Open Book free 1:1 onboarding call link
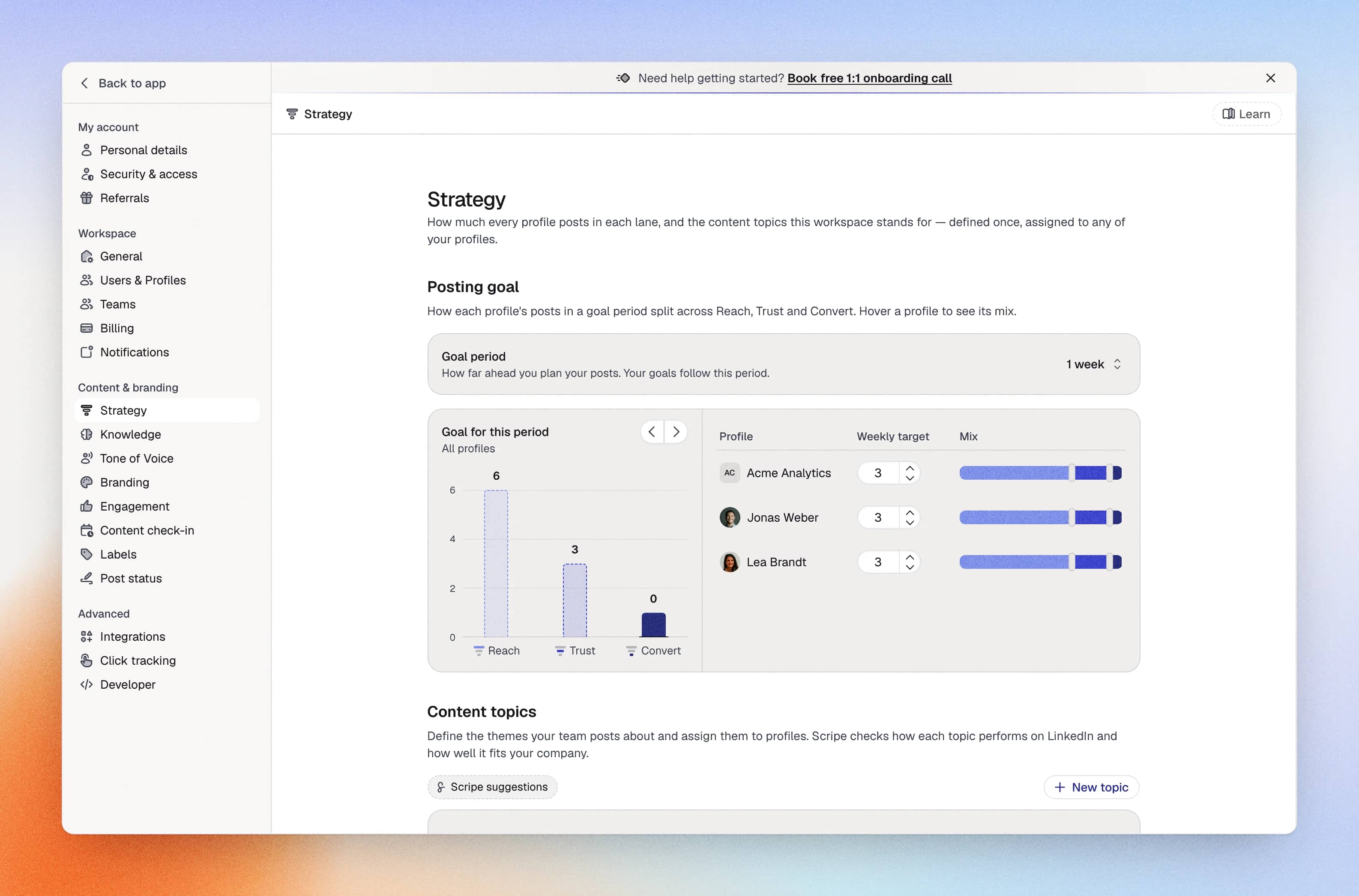The image size is (1359, 896). pyautogui.click(x=869, y=78)
